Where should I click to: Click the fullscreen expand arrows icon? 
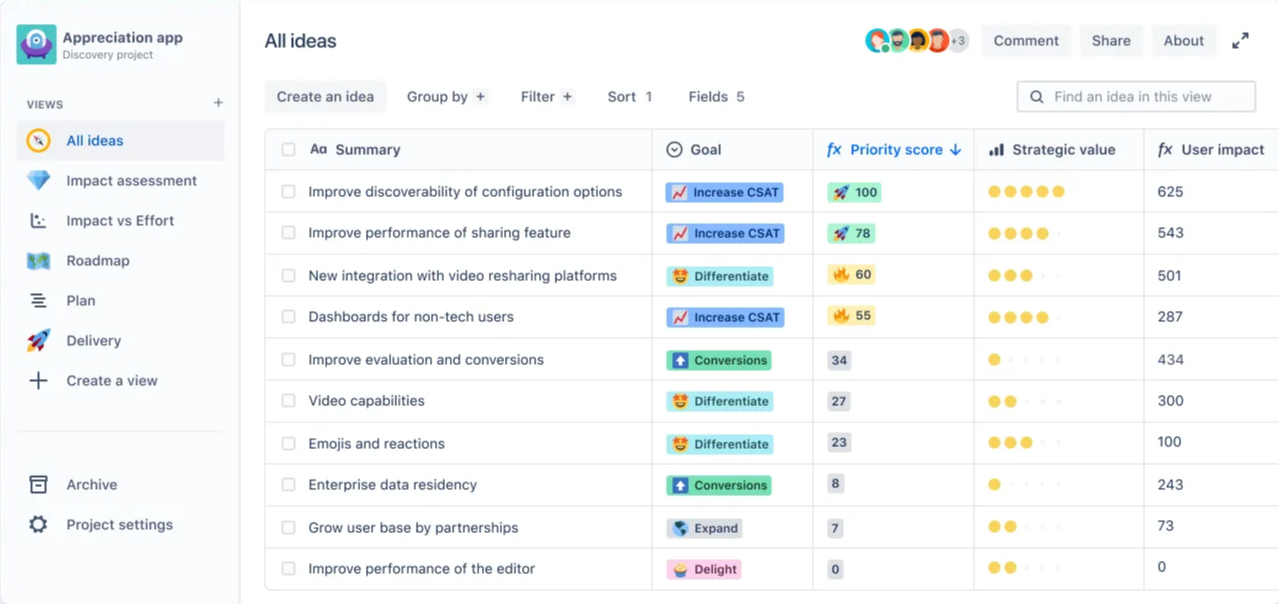click(x=1240, y=40)
